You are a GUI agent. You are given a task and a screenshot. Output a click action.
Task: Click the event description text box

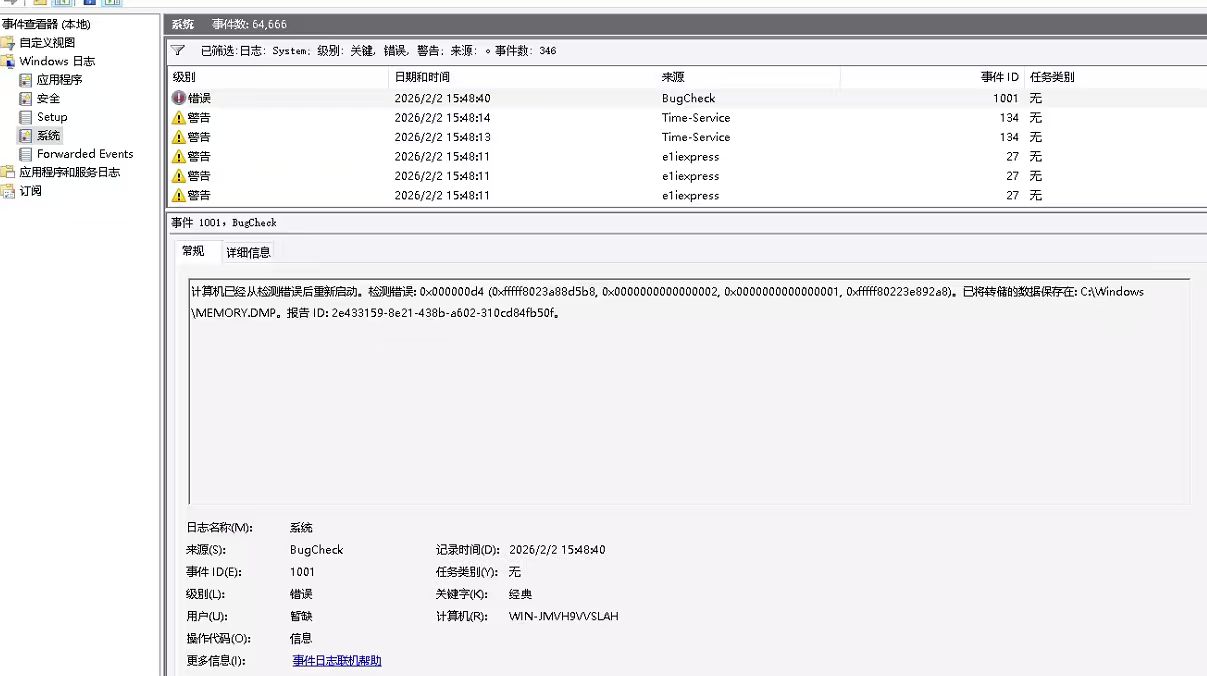689,391
